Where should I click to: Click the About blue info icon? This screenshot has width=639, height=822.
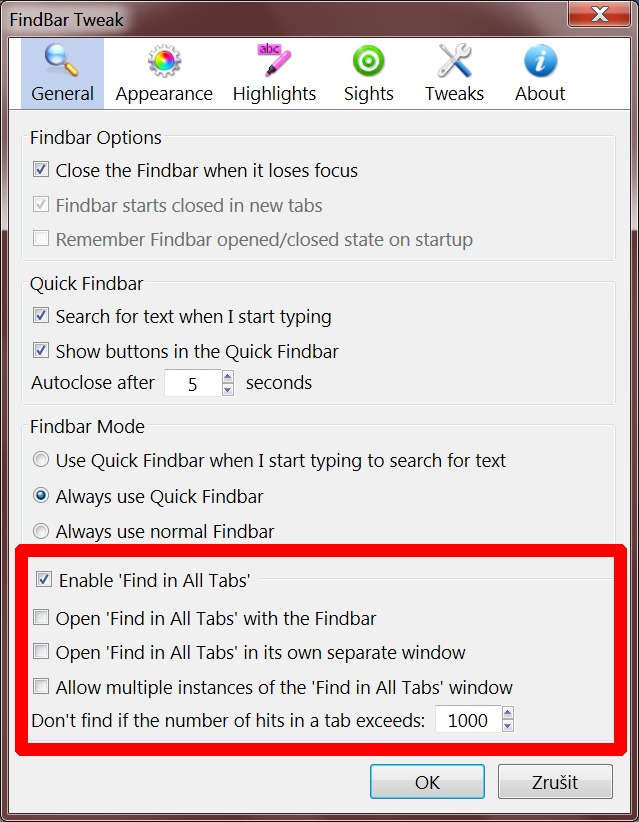540,60
